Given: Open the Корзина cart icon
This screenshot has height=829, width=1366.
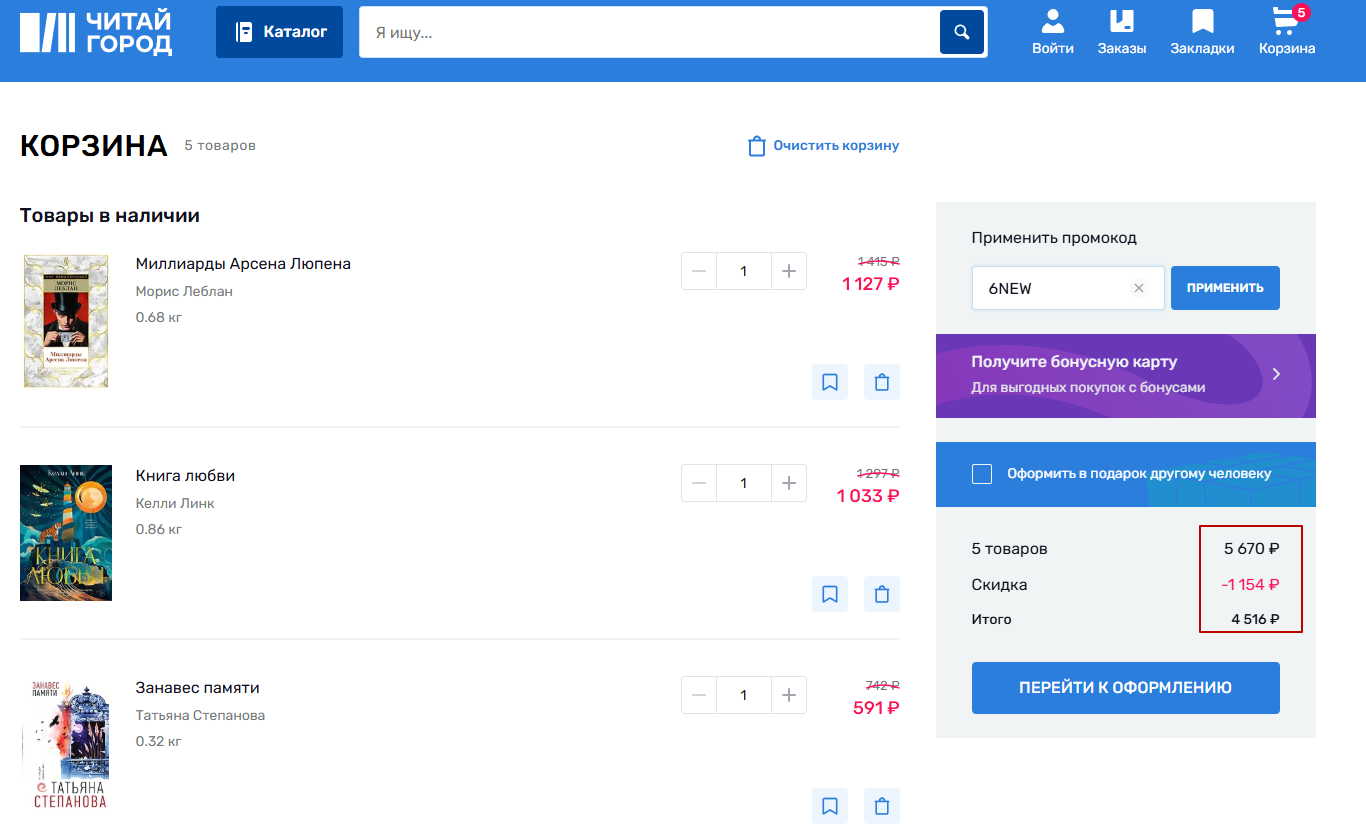Looking at the screenshot, I should click(x=1287, y=32).
